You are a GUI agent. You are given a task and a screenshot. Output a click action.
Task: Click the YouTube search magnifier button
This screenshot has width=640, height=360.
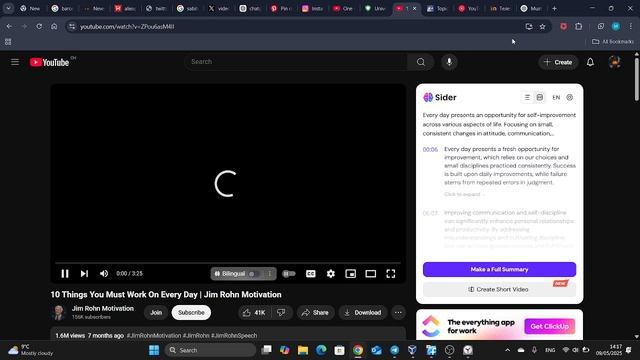[420, 62]
